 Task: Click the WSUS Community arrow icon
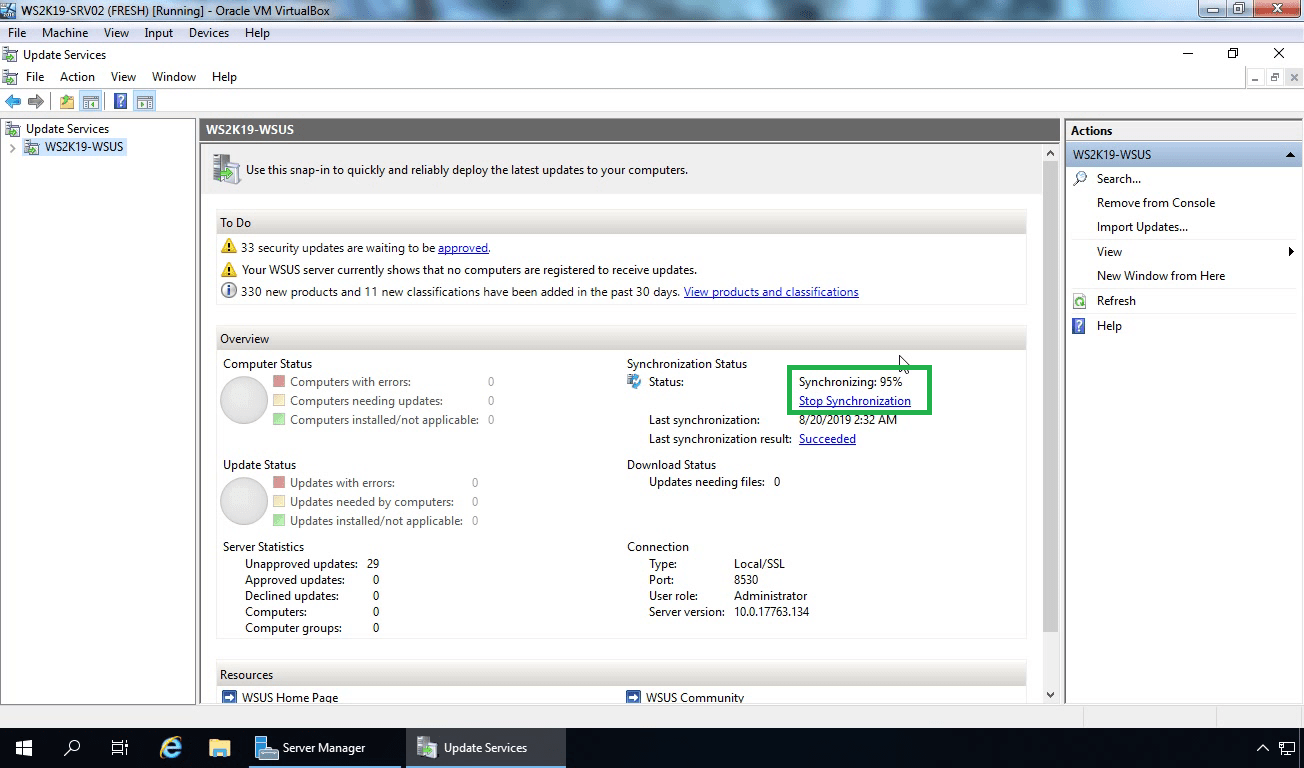click(633, 697)
